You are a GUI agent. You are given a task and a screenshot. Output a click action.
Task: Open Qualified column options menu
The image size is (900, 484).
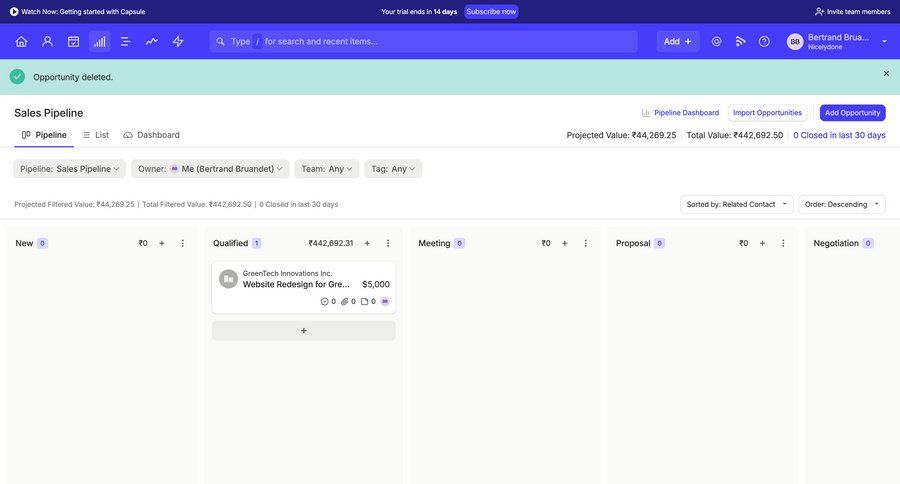388,243
